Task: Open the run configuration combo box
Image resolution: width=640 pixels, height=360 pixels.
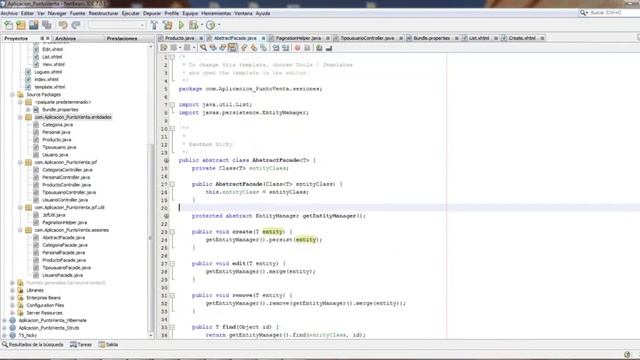Action: [x=117, y=25]
